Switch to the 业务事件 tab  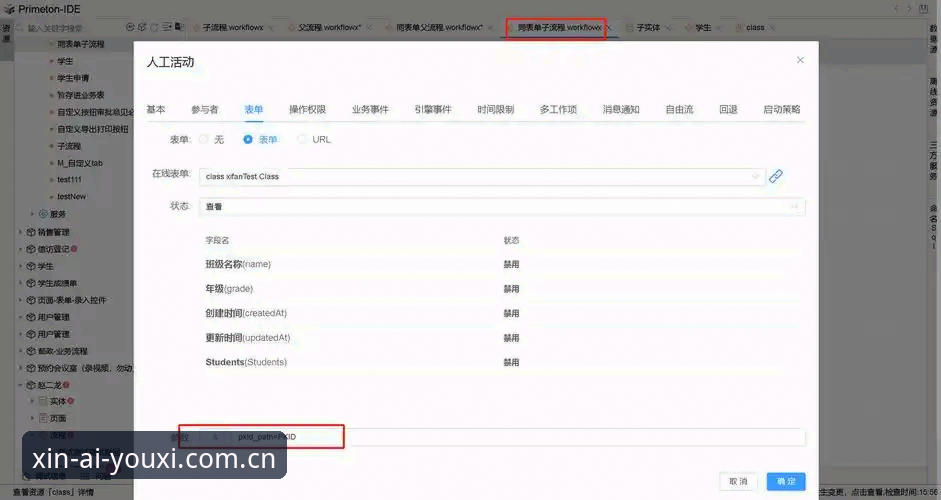click(370, 109)
